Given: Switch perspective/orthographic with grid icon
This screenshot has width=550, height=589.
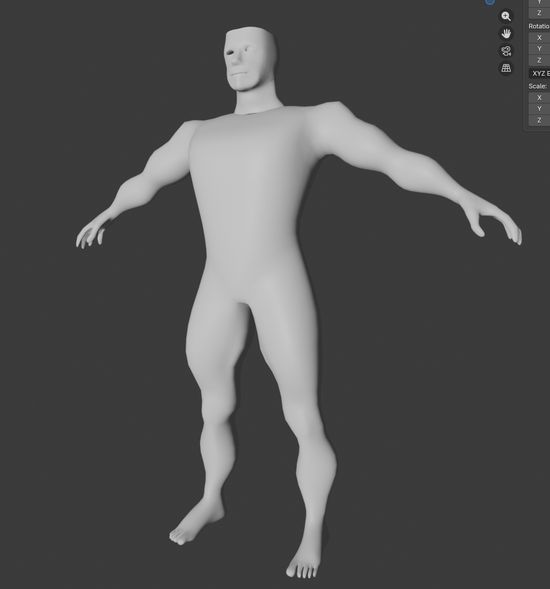Looking at the screenshot, I should (506, 68).
